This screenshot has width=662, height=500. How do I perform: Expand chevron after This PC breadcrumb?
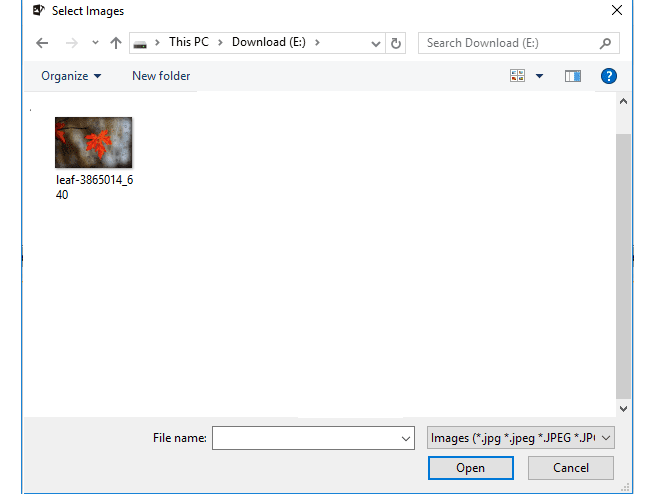tap(220, 42)
